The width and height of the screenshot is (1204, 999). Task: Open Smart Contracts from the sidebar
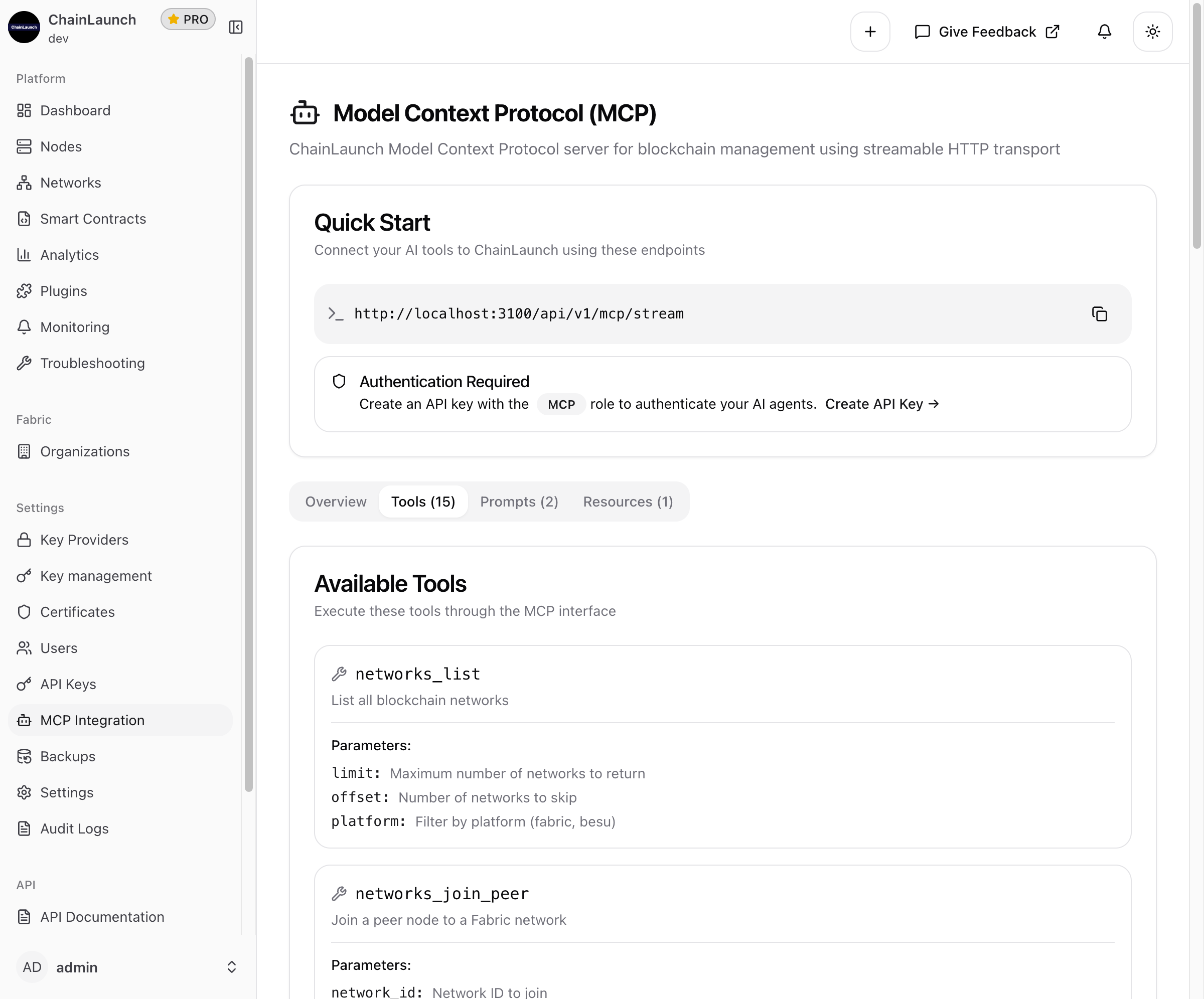coord(93,218)
